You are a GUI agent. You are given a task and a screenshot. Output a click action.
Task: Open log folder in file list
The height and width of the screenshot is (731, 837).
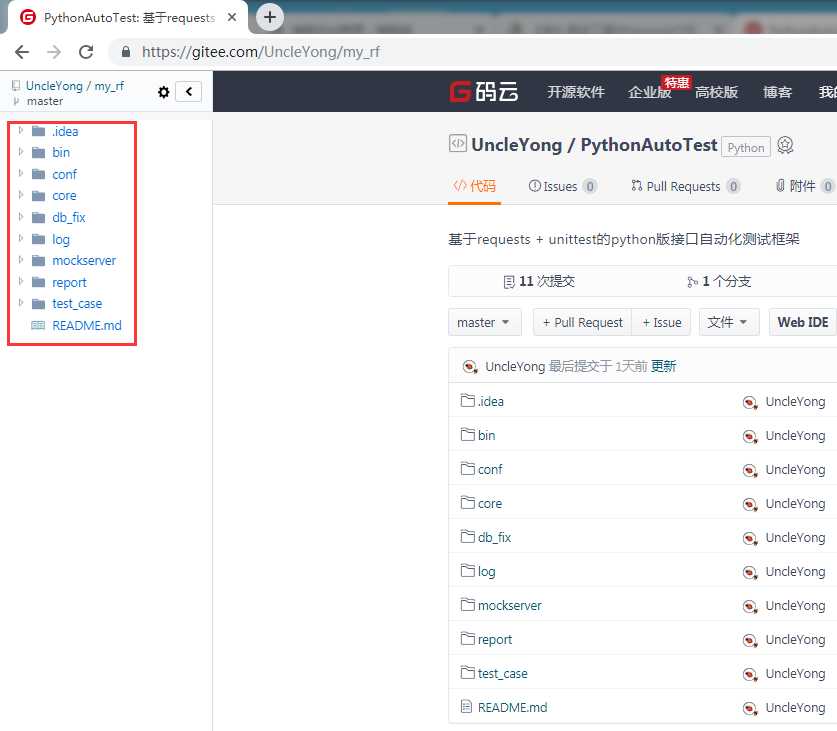[486, 571]
